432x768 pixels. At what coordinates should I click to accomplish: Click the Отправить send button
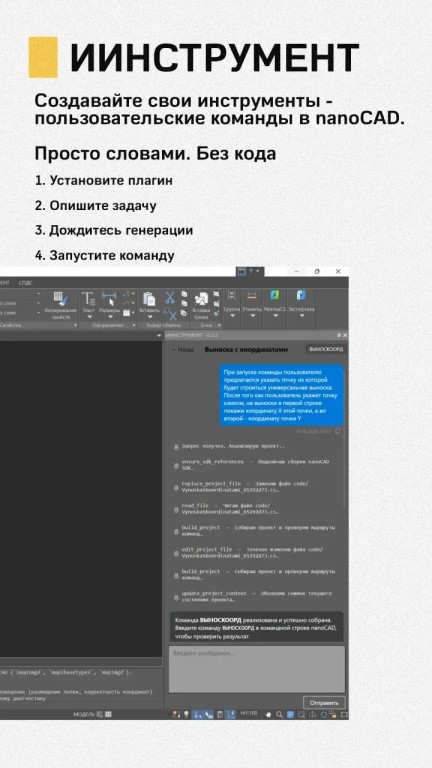click(x=324, y=702)
